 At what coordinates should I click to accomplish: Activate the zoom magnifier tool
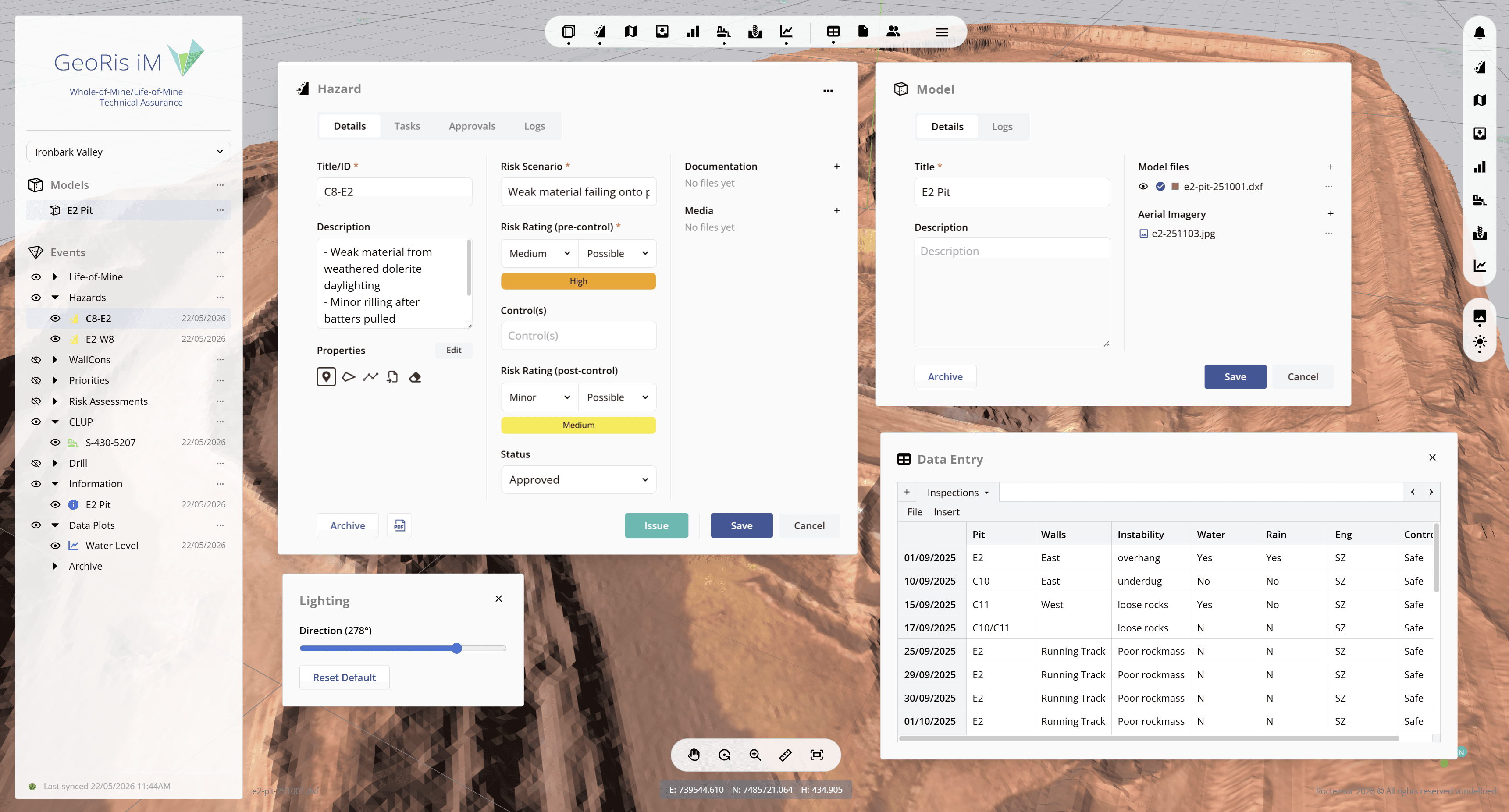tap(755, 755)
